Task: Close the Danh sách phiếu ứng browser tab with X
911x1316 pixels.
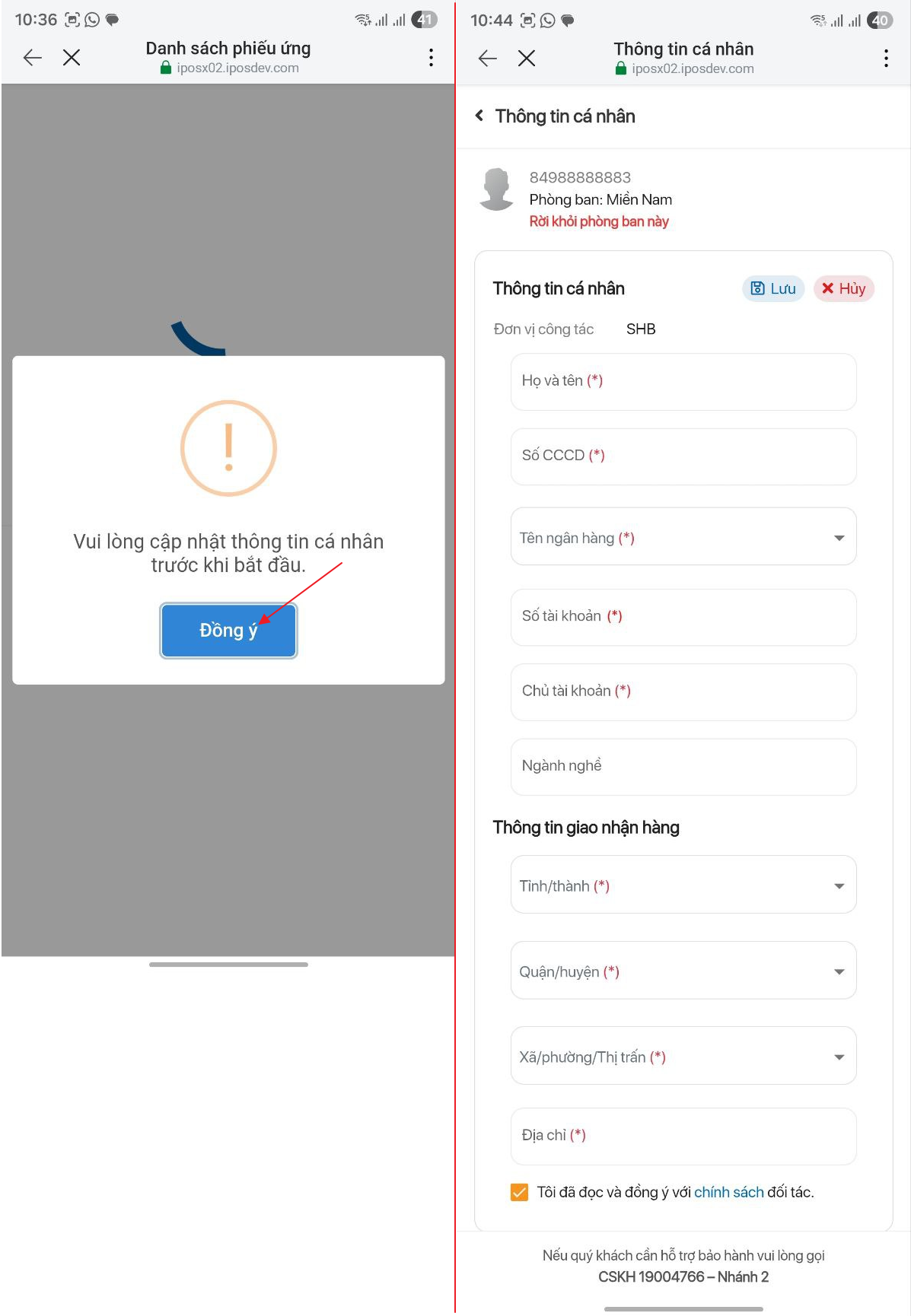Action: [x=72, y=57]
